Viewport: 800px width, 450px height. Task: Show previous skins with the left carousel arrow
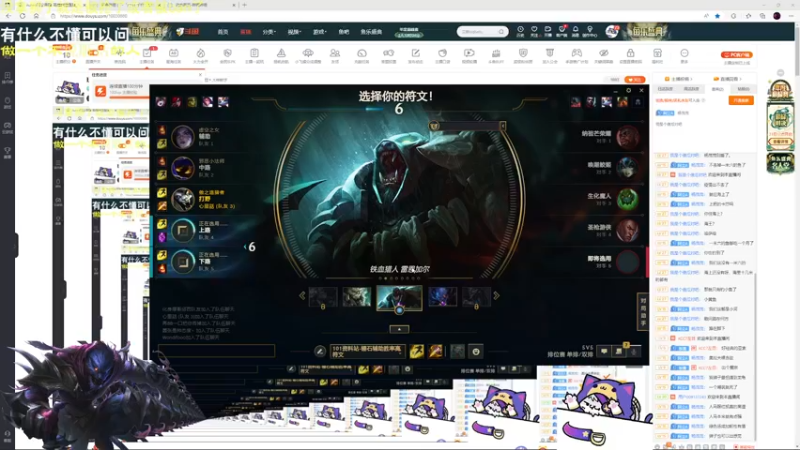click(302, 295)
